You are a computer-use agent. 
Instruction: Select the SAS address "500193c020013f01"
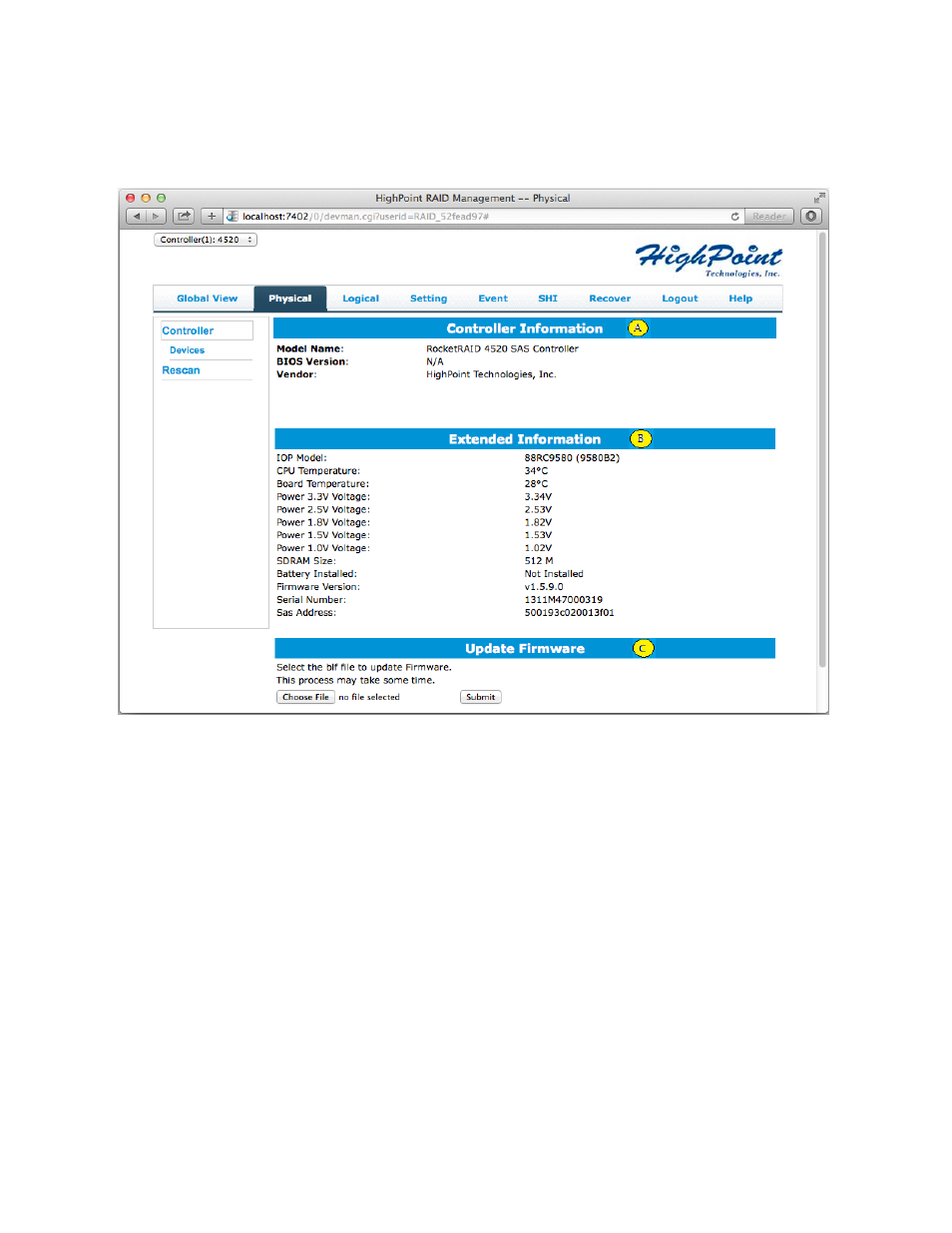(x=570, y=613)
